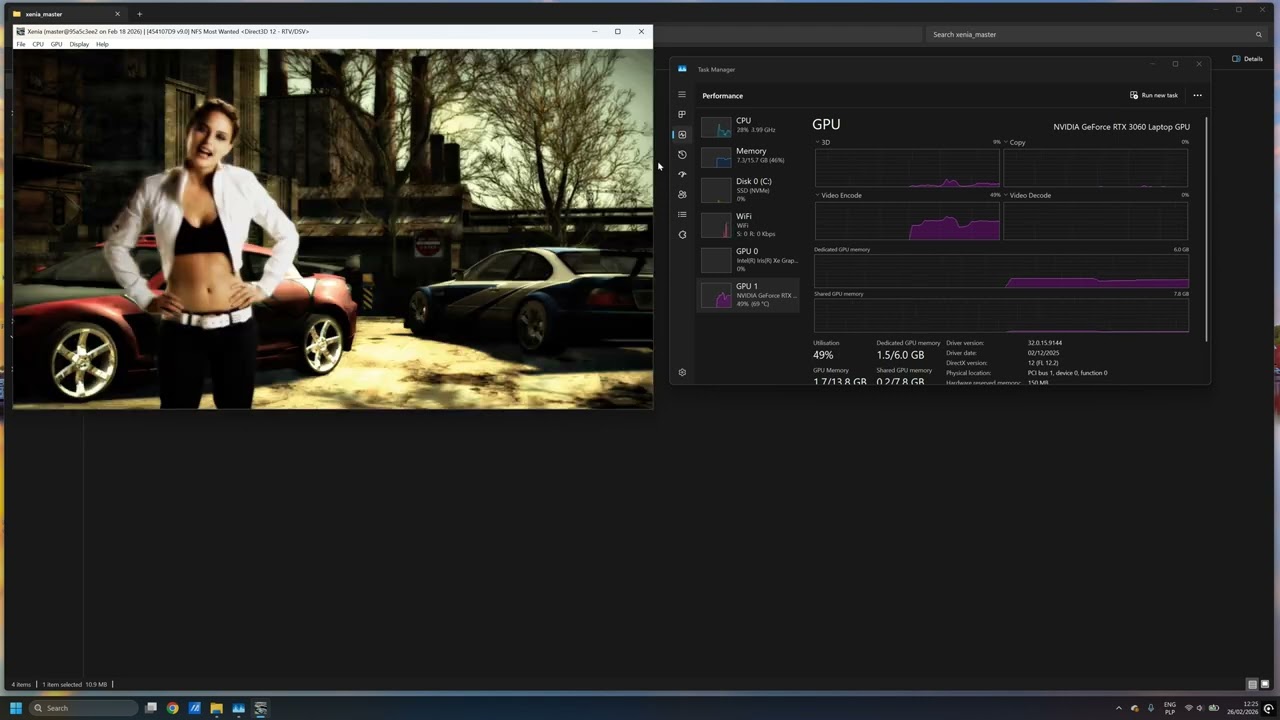Viewport: 1280px width, 720px height.
Task: Click the Shared GPU memory graph
Action: [x=1001, y=315]
